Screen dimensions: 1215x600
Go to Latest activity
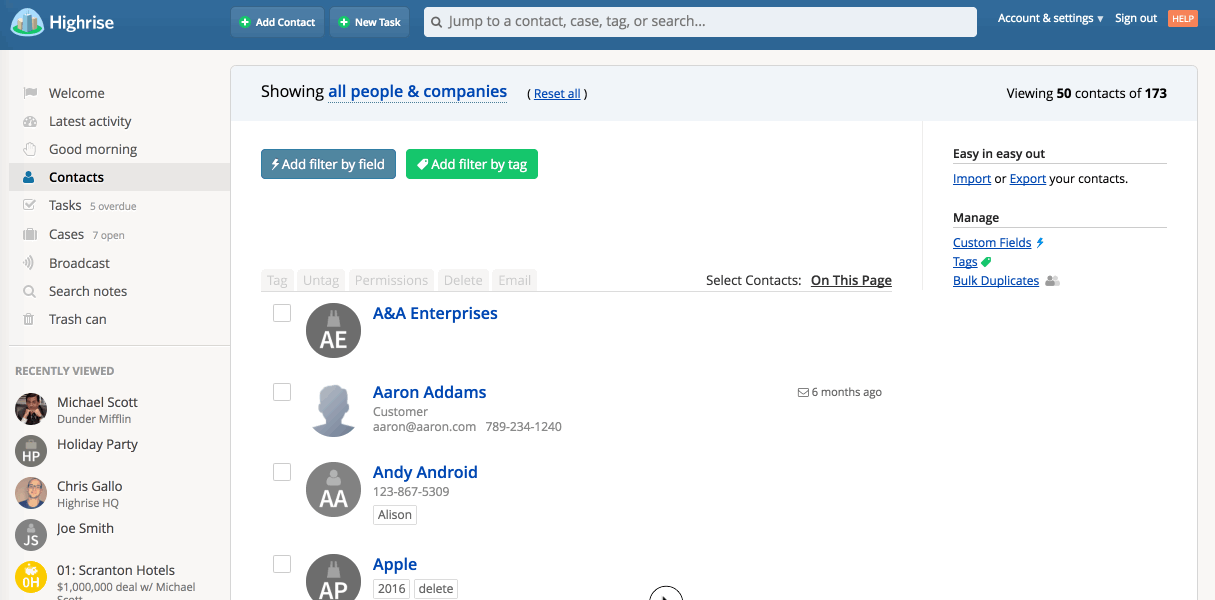coord(90,121)
